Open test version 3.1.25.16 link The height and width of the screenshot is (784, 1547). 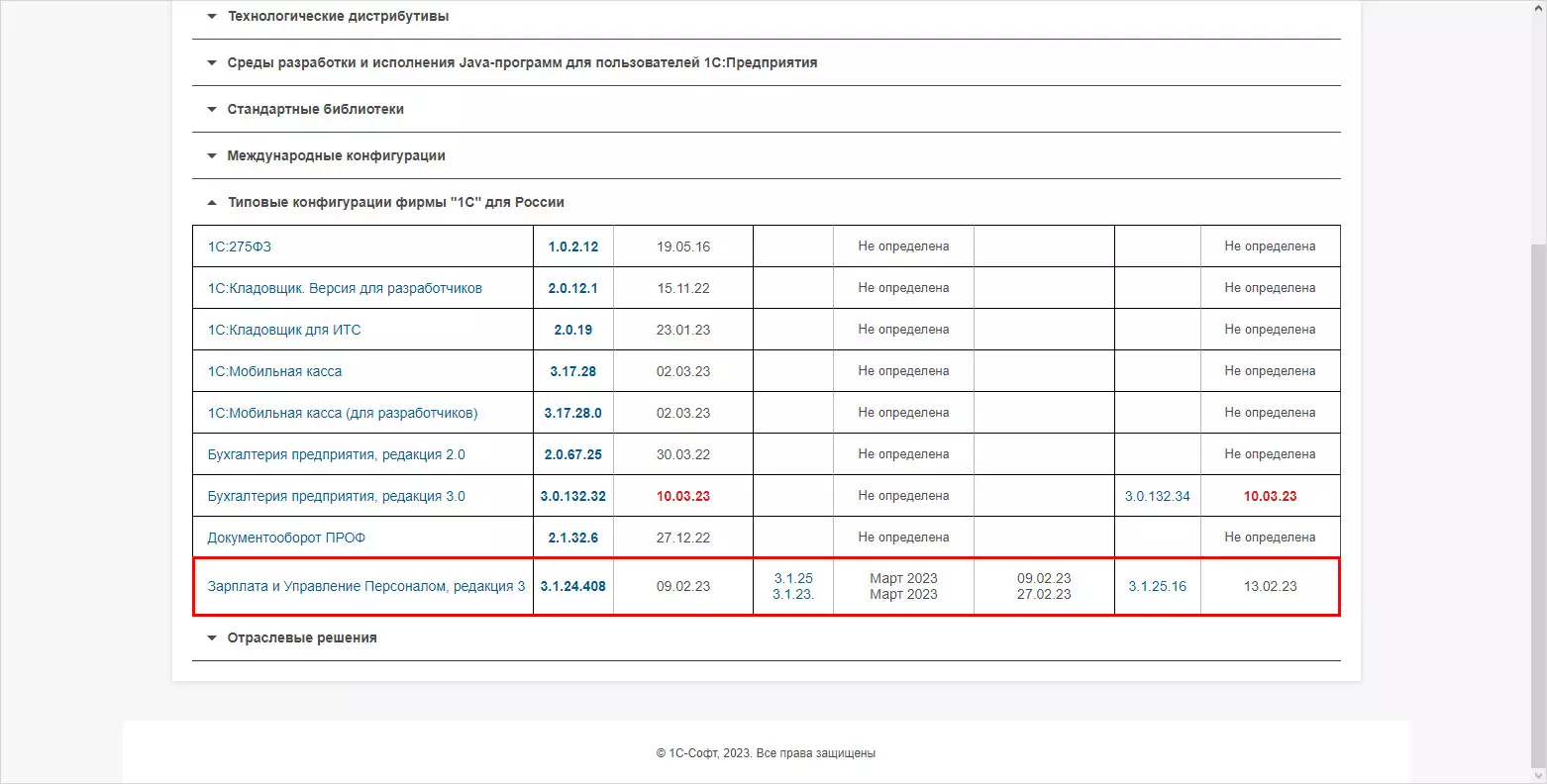coord(1158,586)
